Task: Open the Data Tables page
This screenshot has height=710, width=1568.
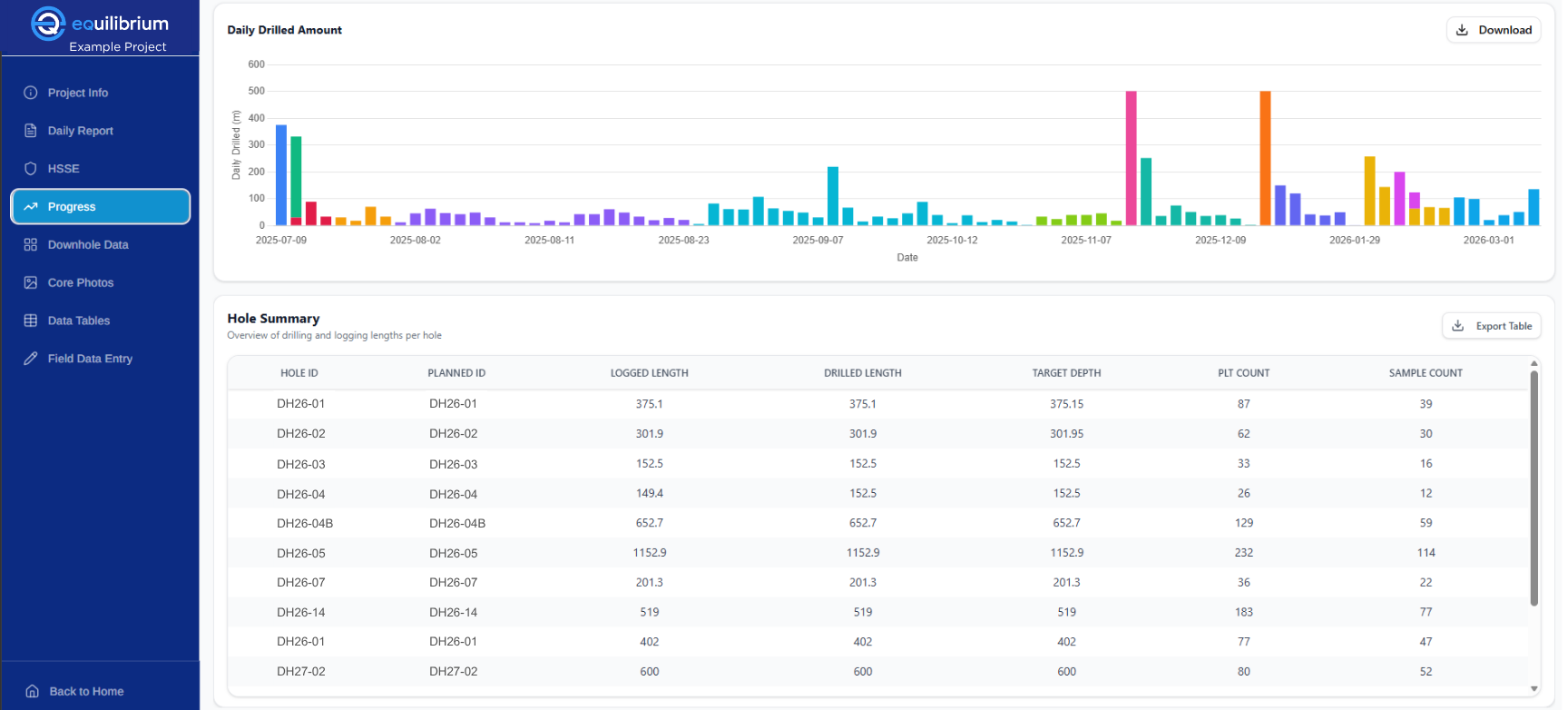Action: pyautogui.click(x=100, y=320)
